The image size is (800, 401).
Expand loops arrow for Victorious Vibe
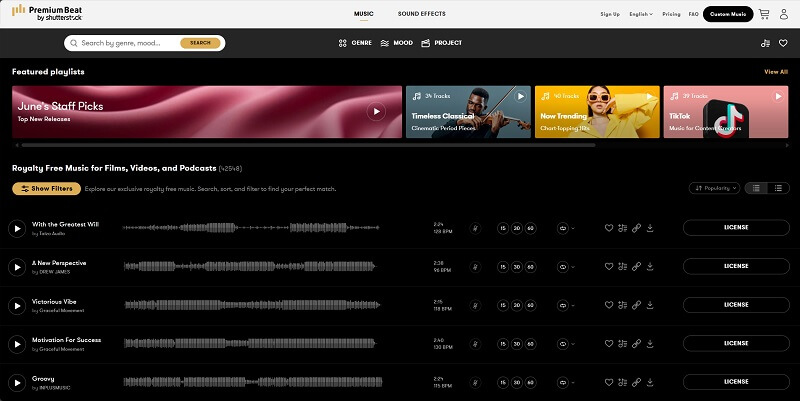573,306
